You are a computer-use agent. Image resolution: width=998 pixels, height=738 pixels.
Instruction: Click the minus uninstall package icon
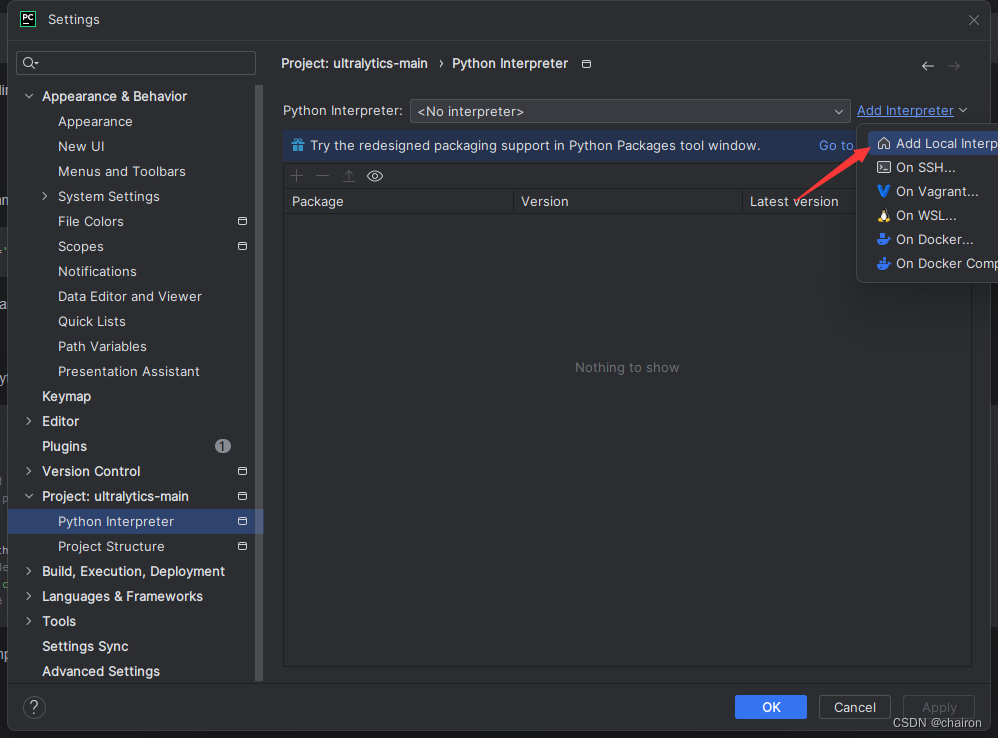pos(323,176)
